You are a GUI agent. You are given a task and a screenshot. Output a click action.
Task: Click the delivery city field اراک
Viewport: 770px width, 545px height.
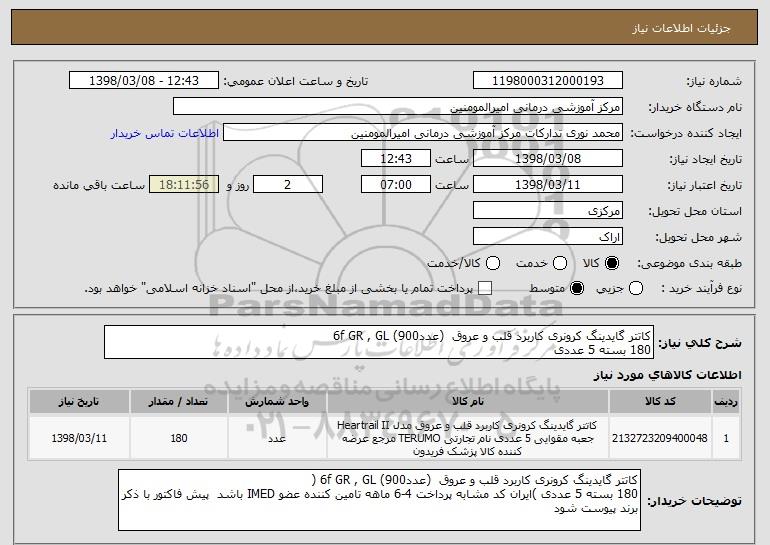point(548,237)
